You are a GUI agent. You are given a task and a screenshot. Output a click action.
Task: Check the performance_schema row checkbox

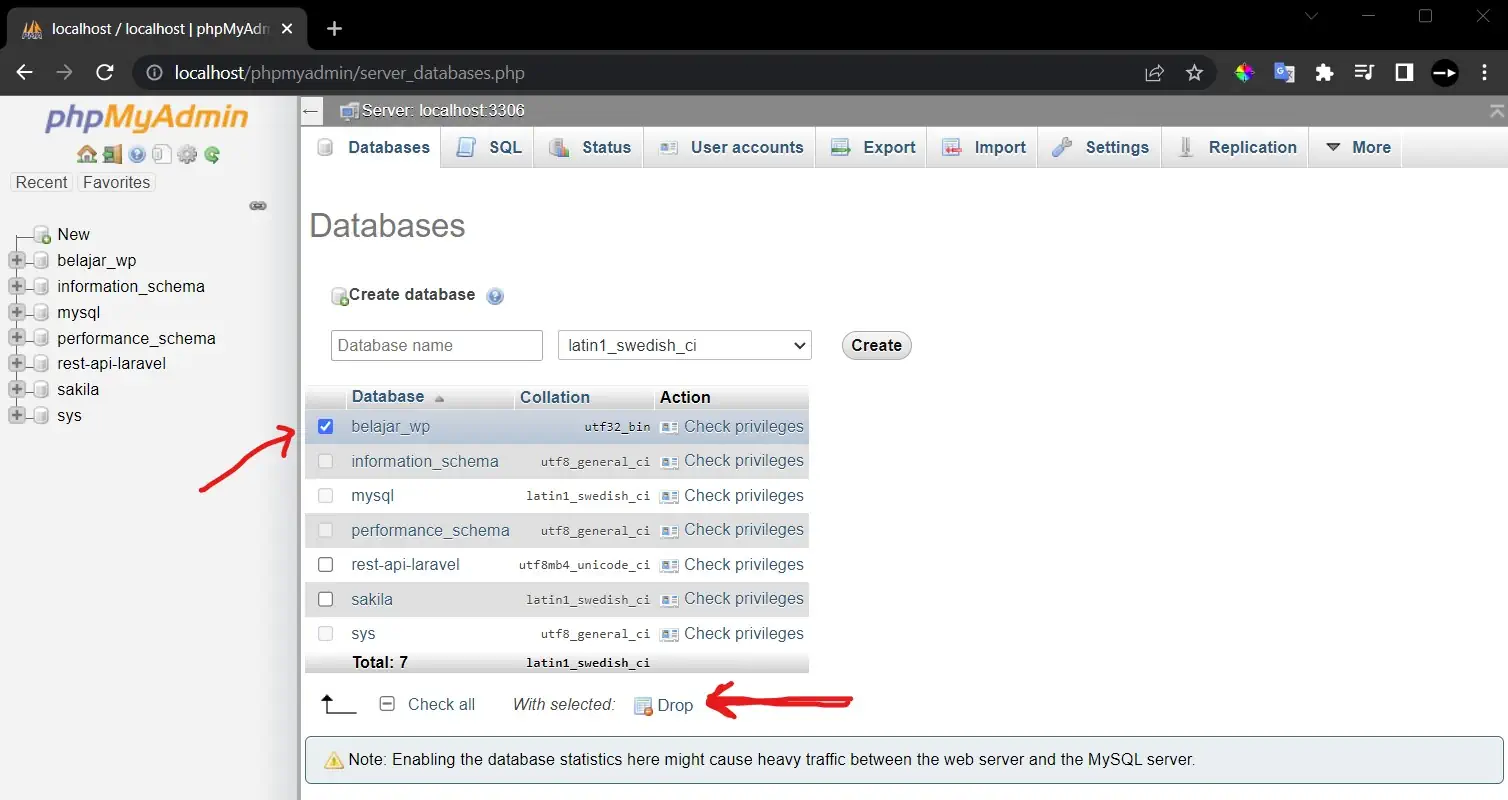pos(325,531)
